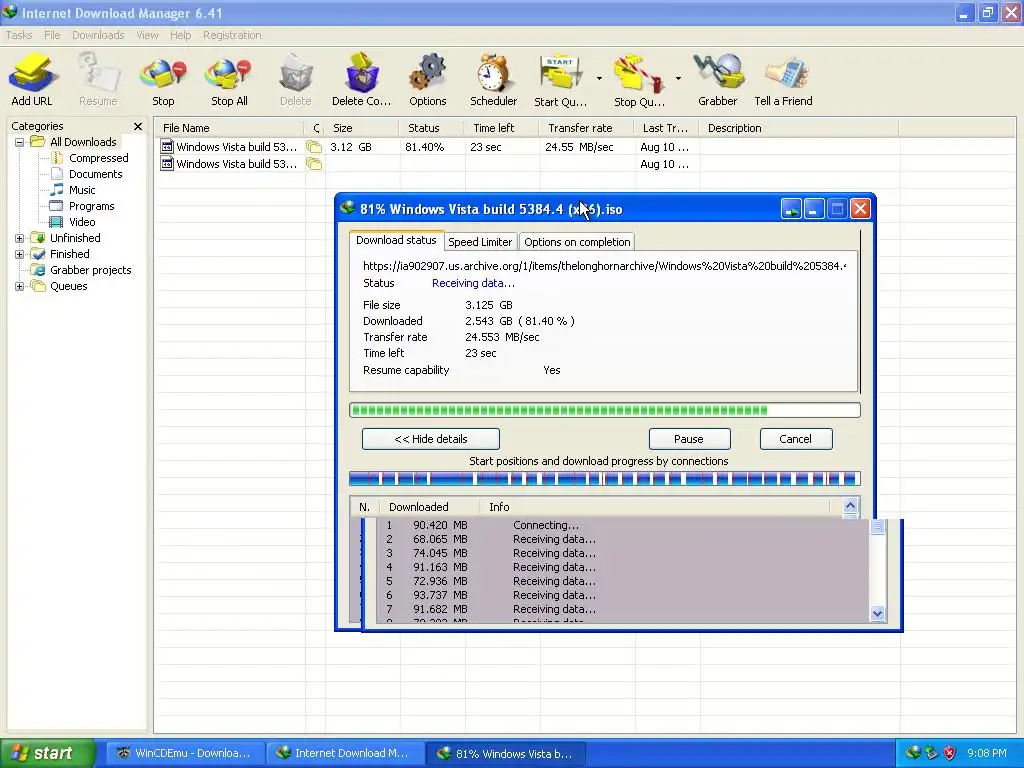This screenshot has height=768, width=1024.
Task: Open the Start Queue dropdown arrow
Action: 599,78
